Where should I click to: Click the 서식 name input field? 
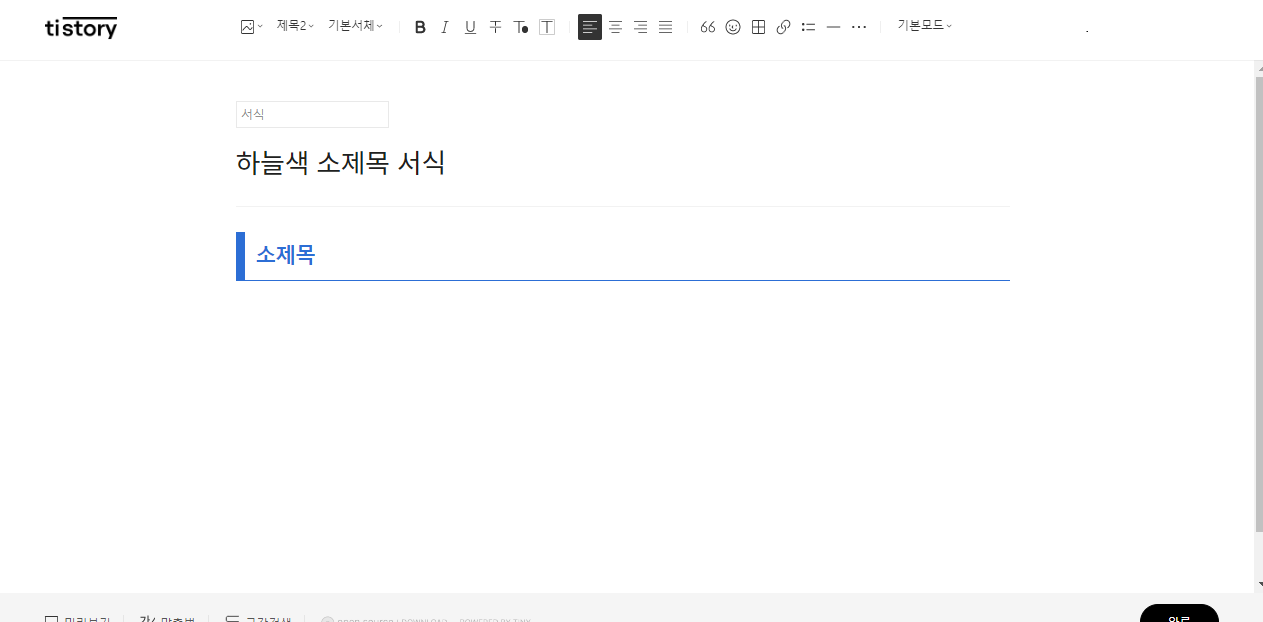pos(312,114)
